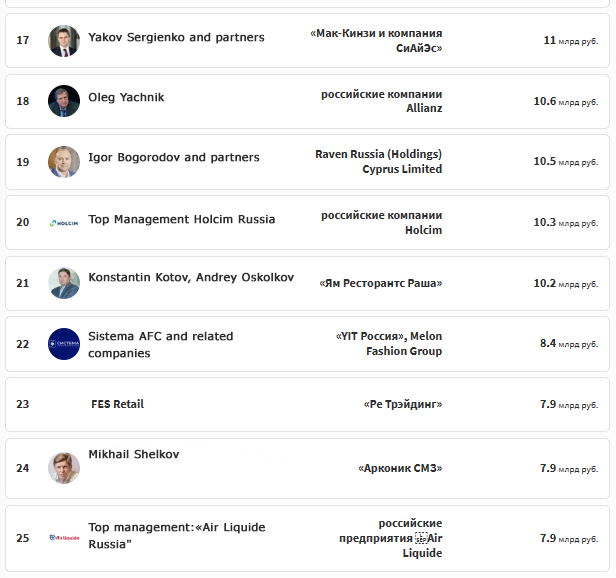The image size is (616, 578).
Task: Click the Sistema blue round logo
Action: tap(64, 344)
